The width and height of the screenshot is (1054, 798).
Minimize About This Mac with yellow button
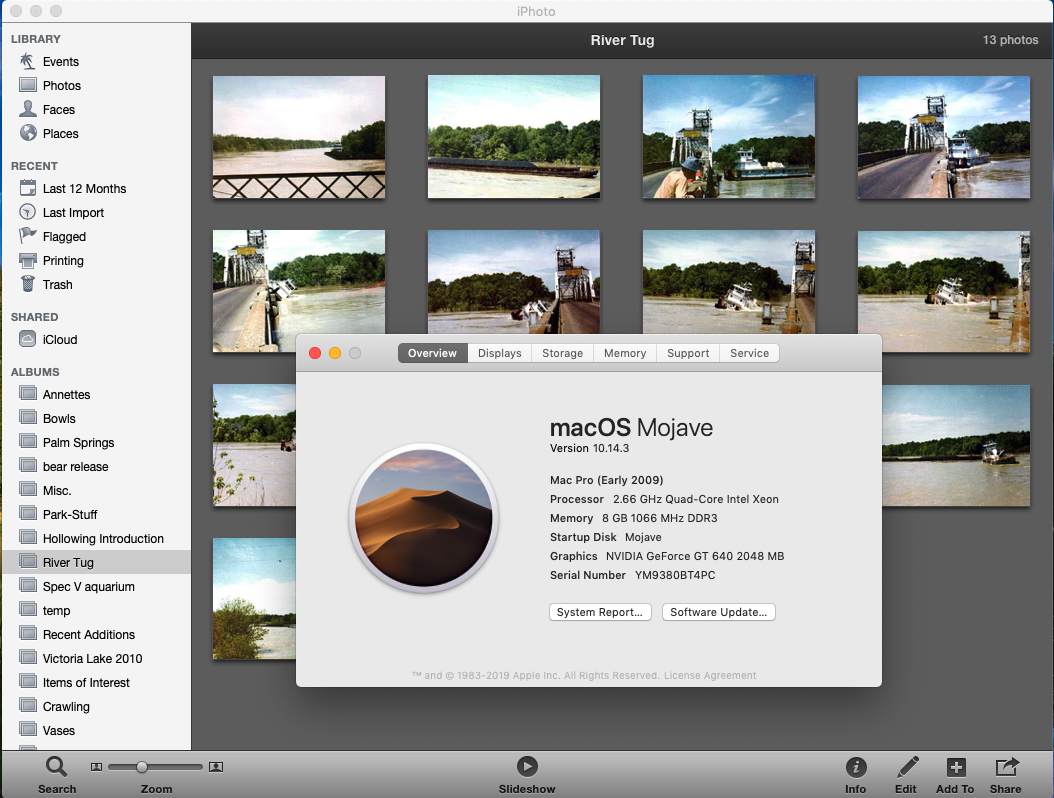click(x=335, y=353)
